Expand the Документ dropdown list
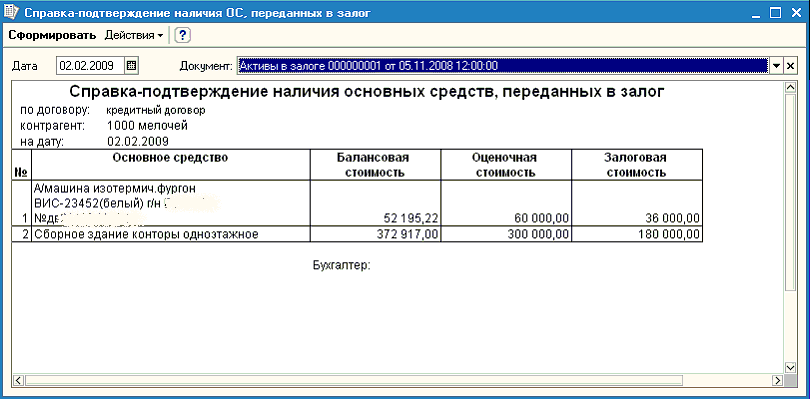The height and width of the screenshot is (399, 810). point(776,66)
